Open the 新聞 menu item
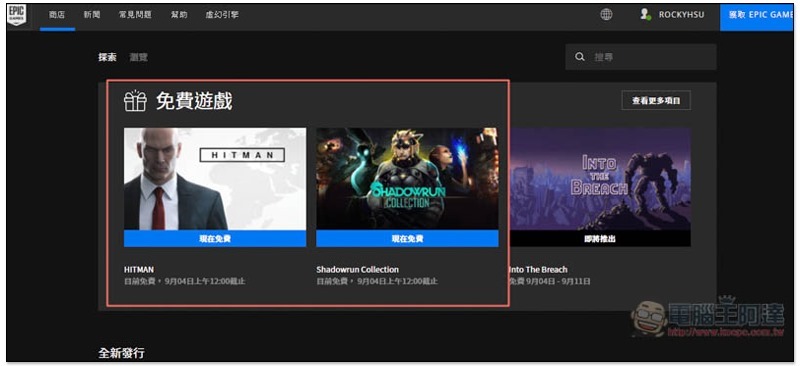The height and width of the screenshot is (366, 800). [x=92, y=15]
